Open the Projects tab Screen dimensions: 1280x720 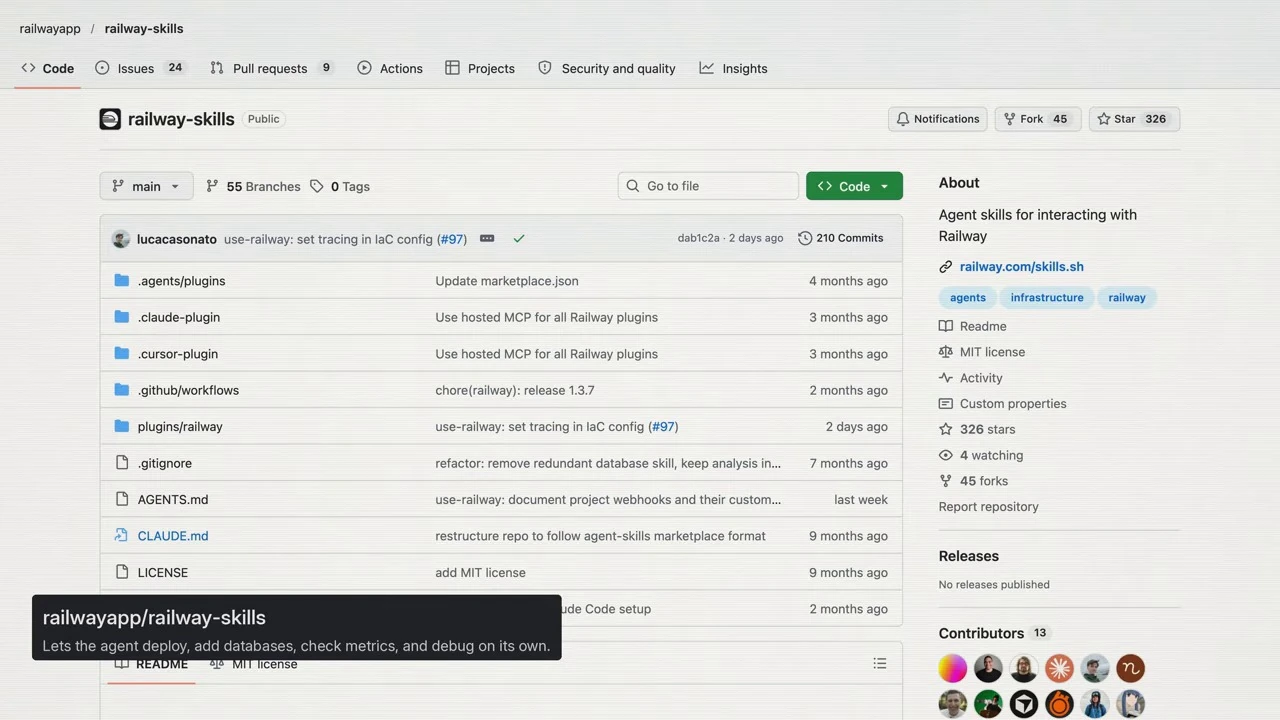coord(480,68)
